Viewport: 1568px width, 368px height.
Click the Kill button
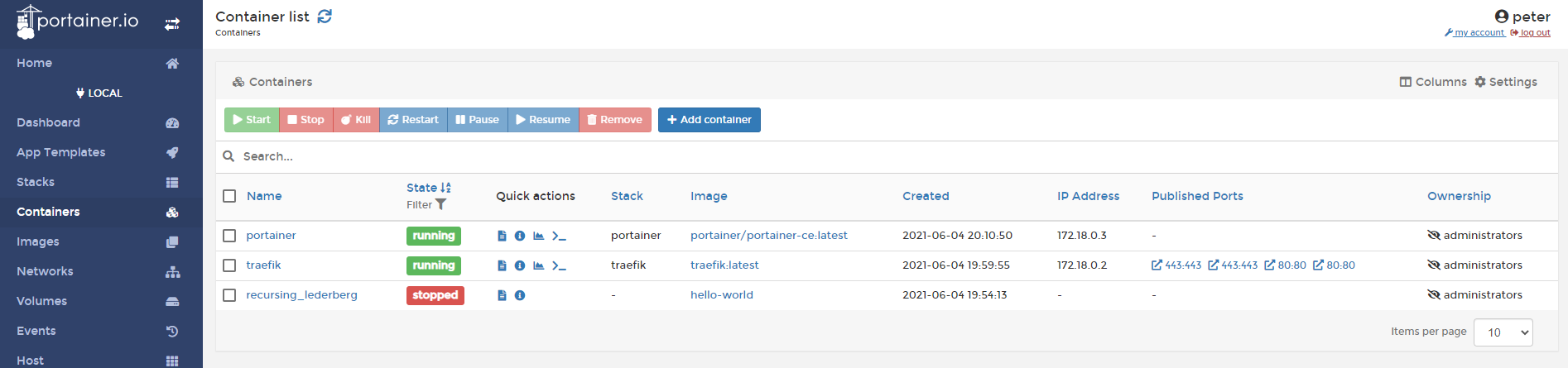tap(356, 120)
